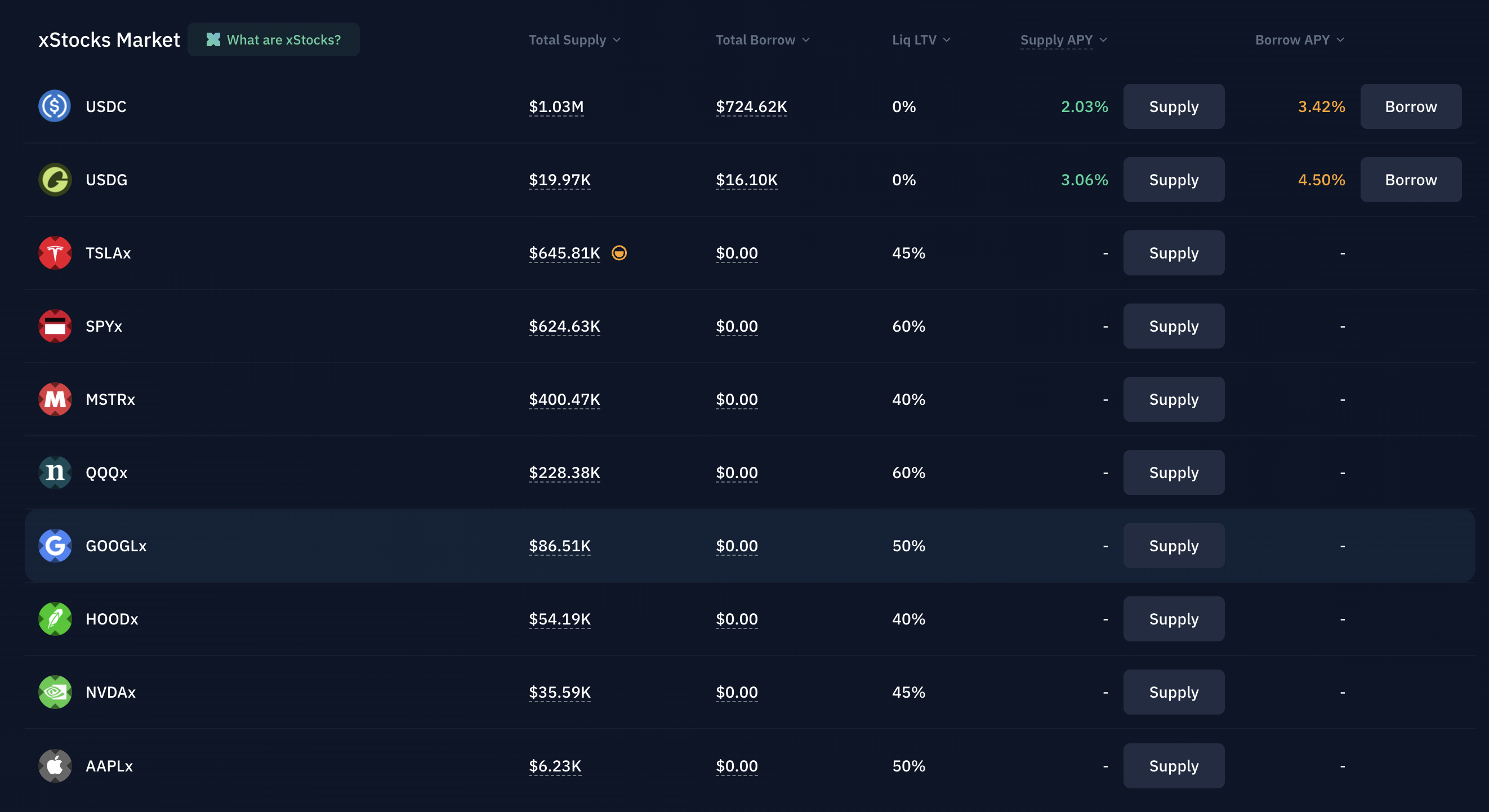Screen dimensions: 1489x812
Task: Click USDC supply APY 2.03%
Action: 1085,106
